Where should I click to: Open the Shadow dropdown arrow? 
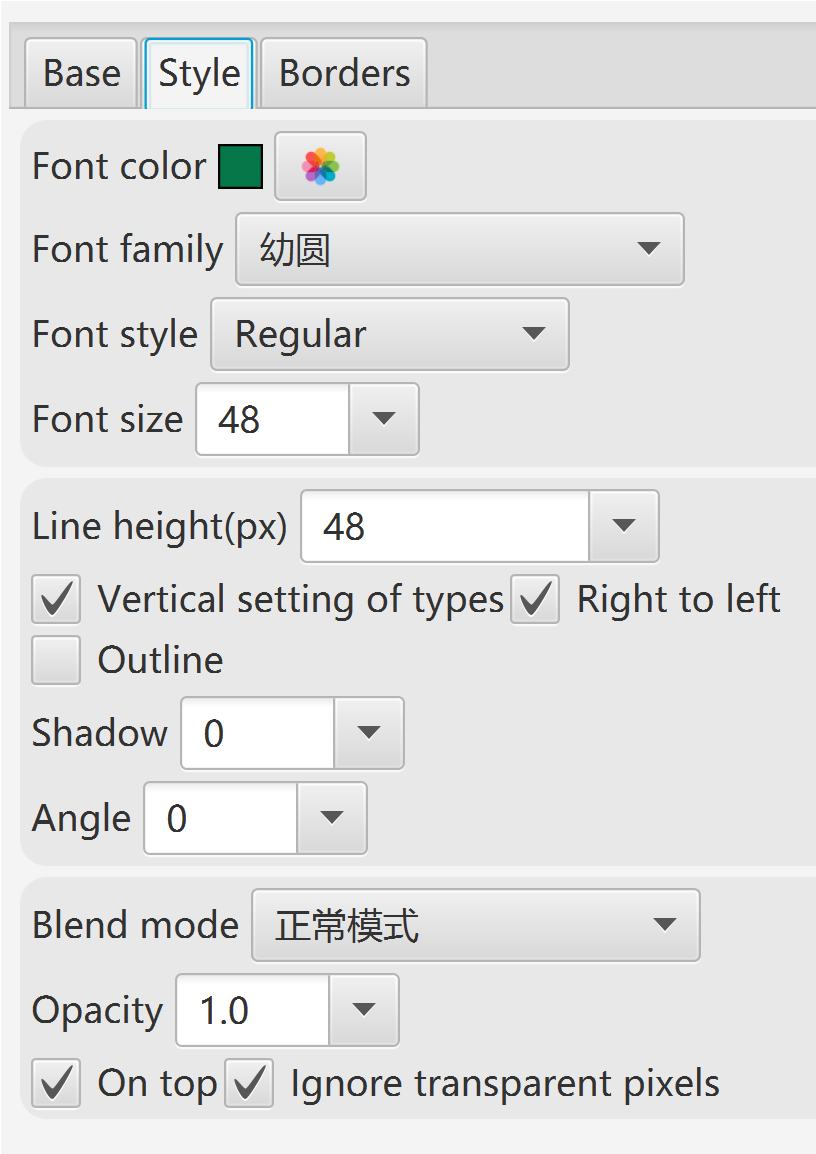[369, 733]
